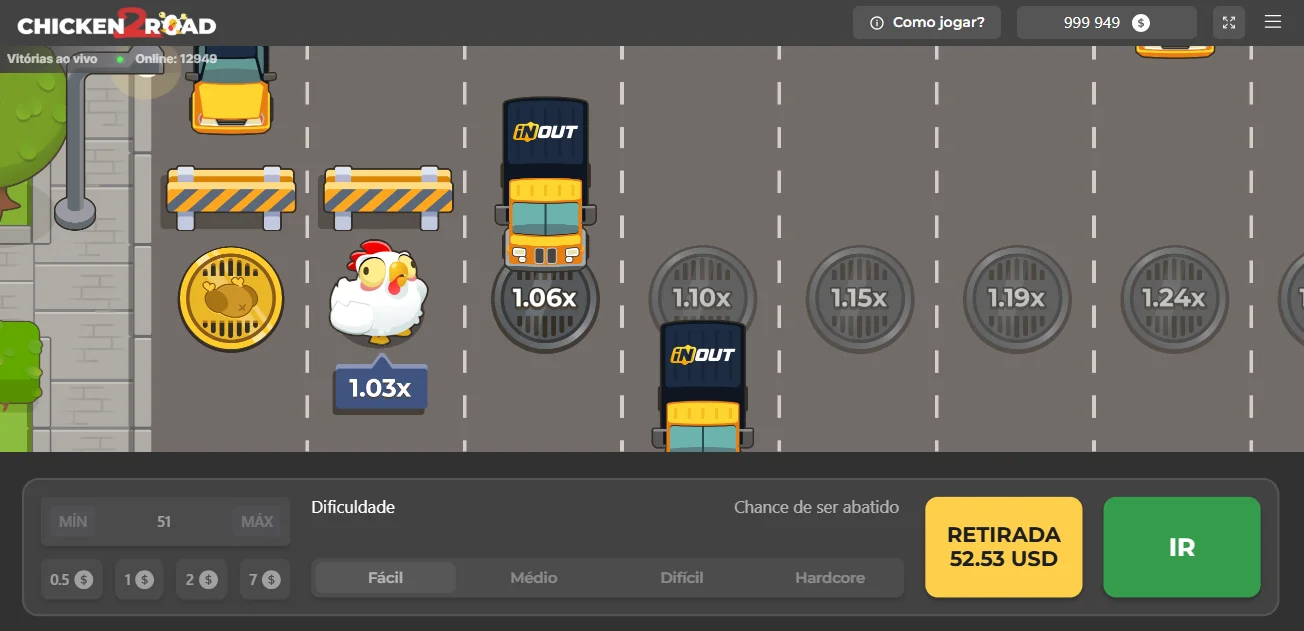Open the Como jogar? help button
This screenshot has height=631, width=1304.
[927, 22]
